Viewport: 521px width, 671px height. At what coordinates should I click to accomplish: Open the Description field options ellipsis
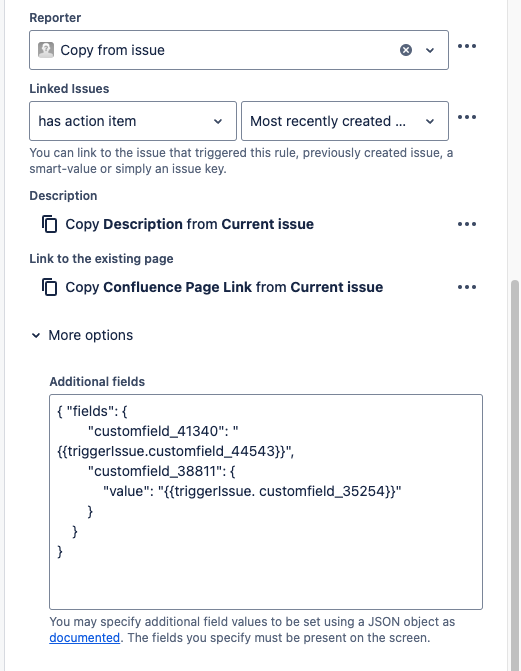click(467, 224)
